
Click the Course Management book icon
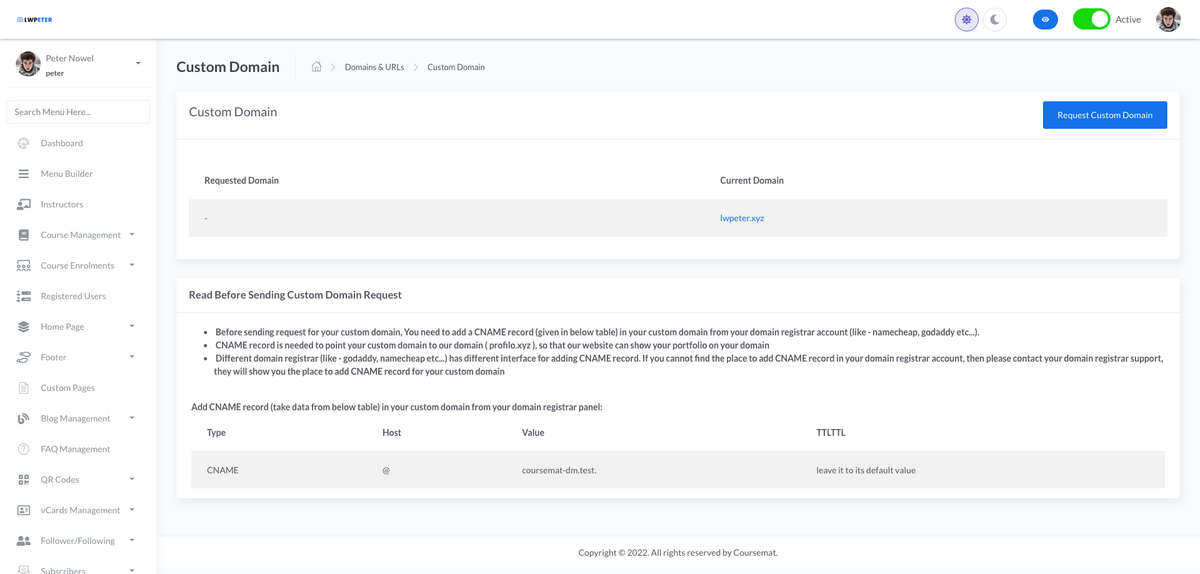tap(24, 235)
